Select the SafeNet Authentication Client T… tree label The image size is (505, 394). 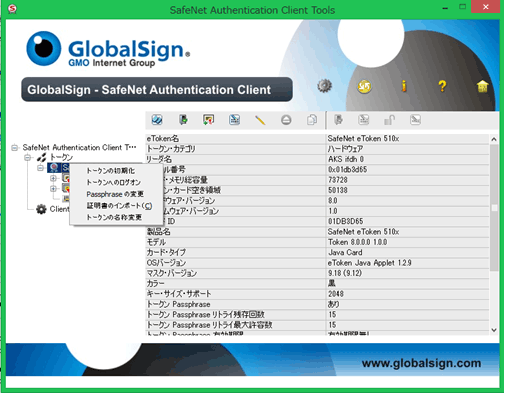click(79, 147)
